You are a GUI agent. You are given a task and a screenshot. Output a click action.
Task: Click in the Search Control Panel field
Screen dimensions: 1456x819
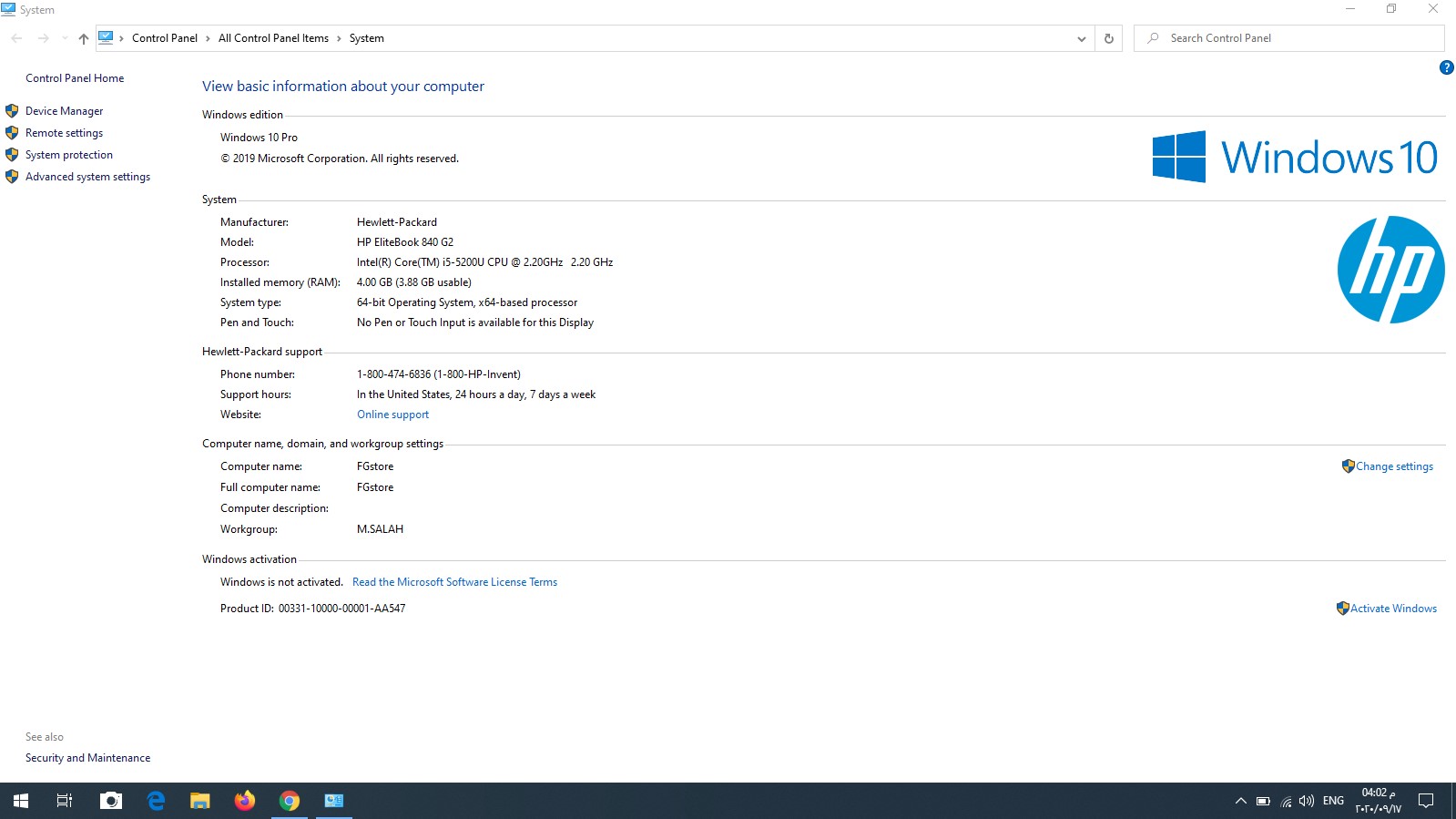[x=1289, y=38]
